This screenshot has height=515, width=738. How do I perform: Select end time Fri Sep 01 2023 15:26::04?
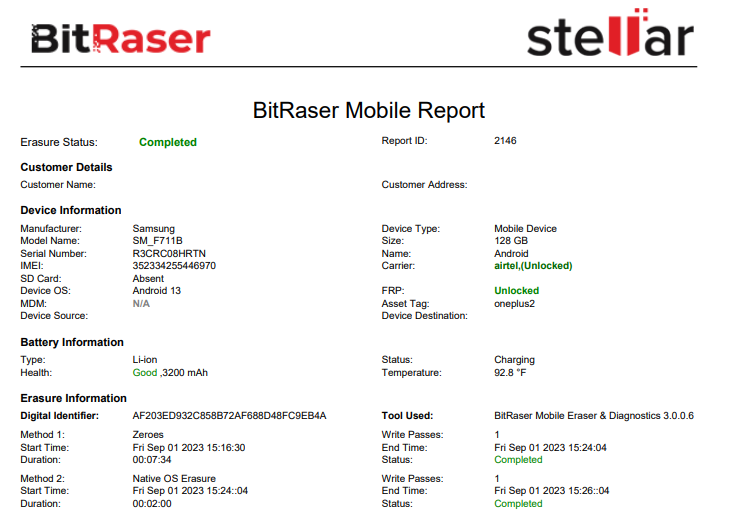tap(552, 491)
